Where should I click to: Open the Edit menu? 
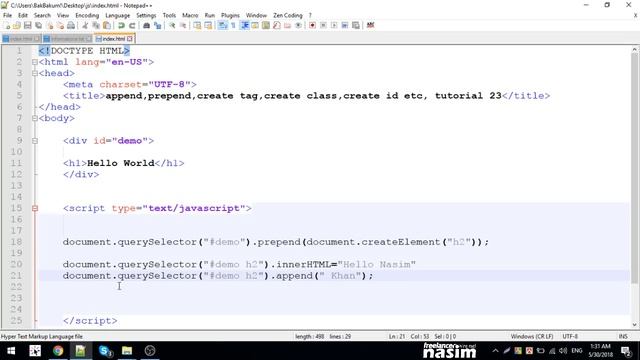pyautogui.click(x=23, y=15)
